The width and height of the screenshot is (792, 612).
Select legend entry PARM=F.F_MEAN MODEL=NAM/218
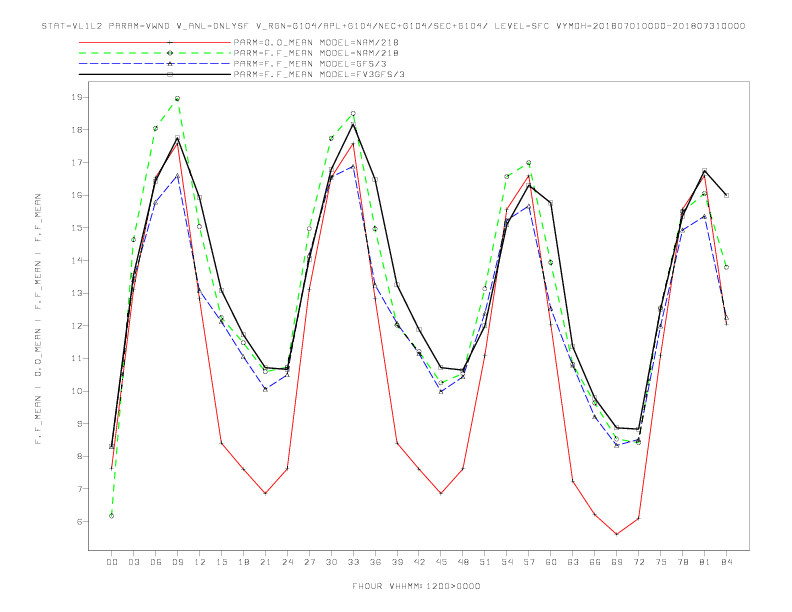pyautogui.click(x=316, y=53)
